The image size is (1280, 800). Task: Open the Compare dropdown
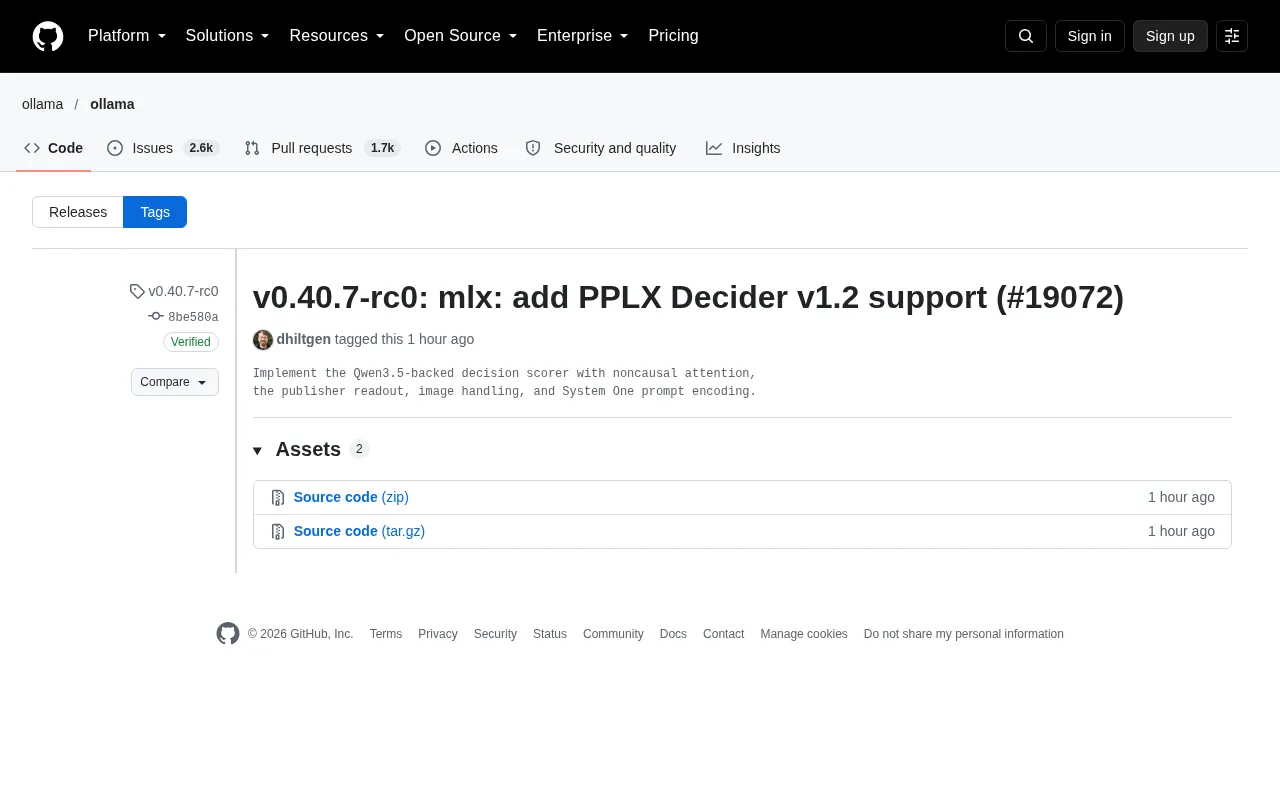tap(175, 382)
